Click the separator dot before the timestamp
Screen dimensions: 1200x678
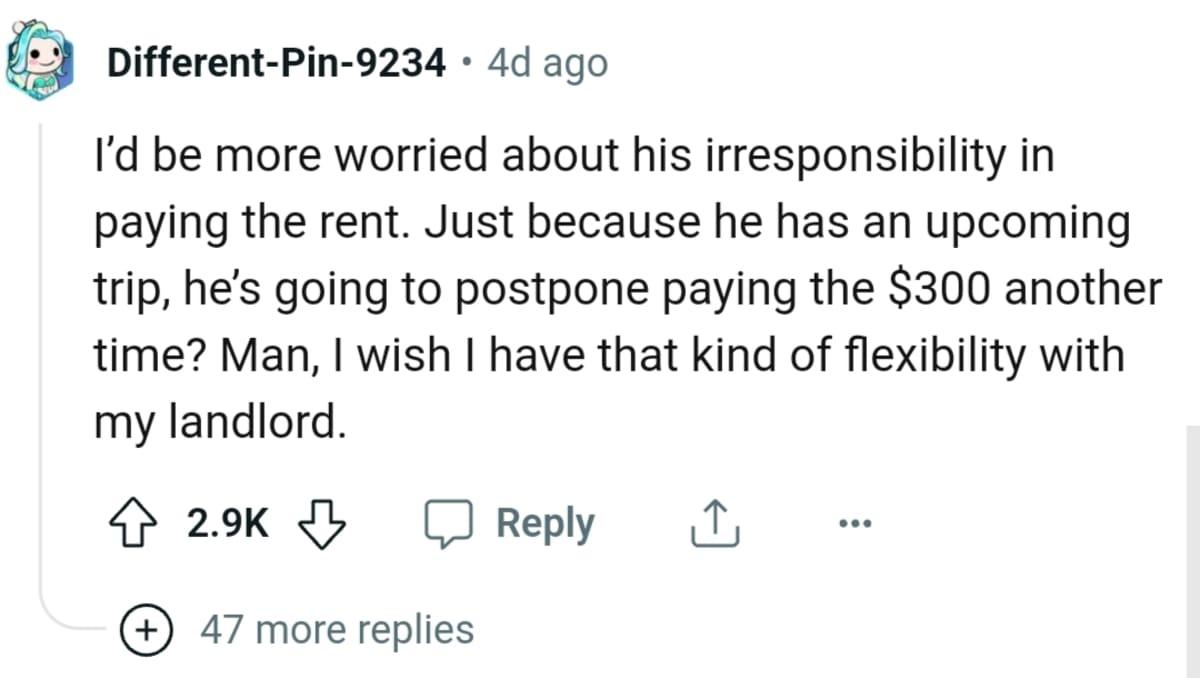tap(465, 64)
